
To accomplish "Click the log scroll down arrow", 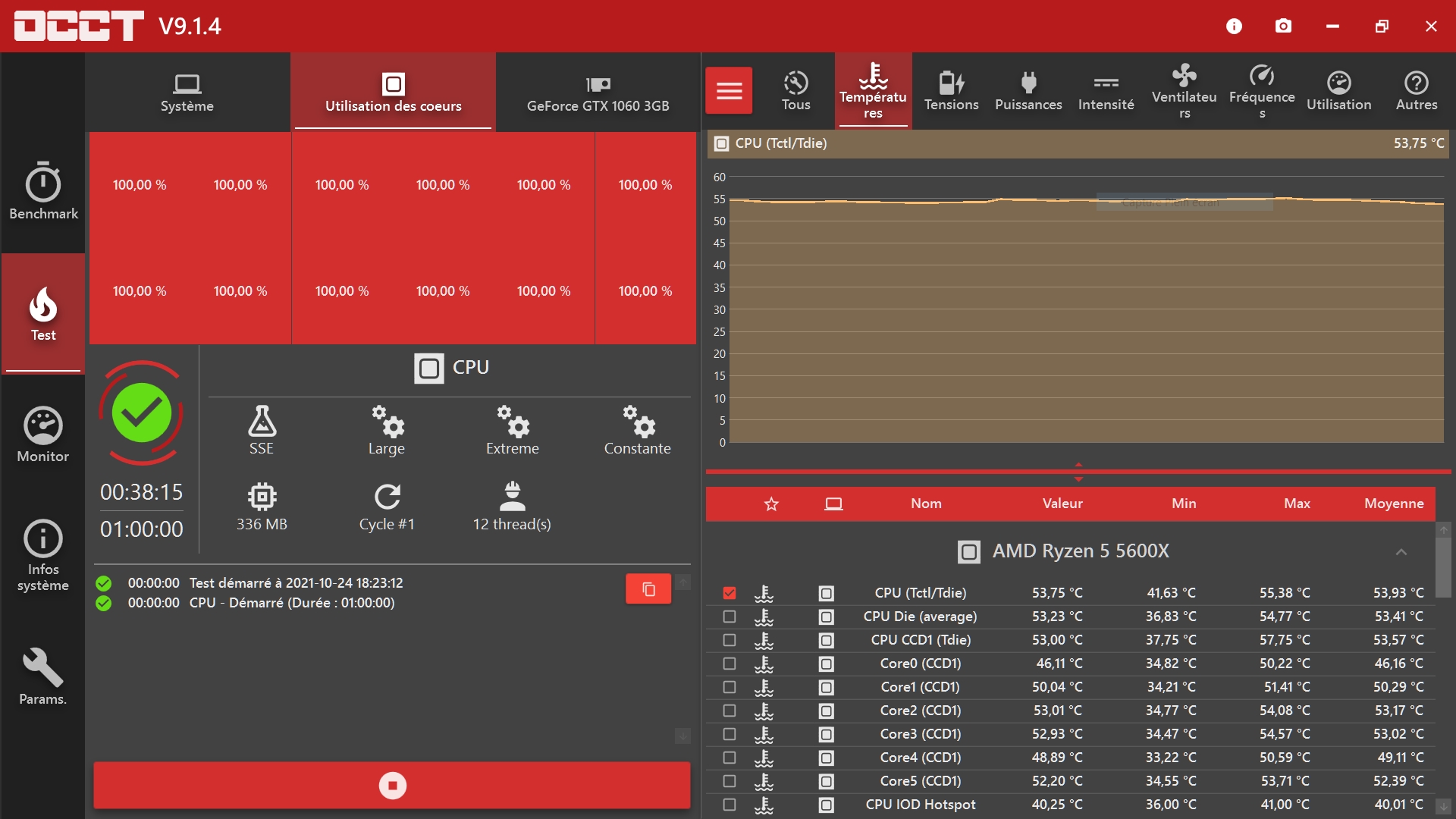I will tap(682, 736).
